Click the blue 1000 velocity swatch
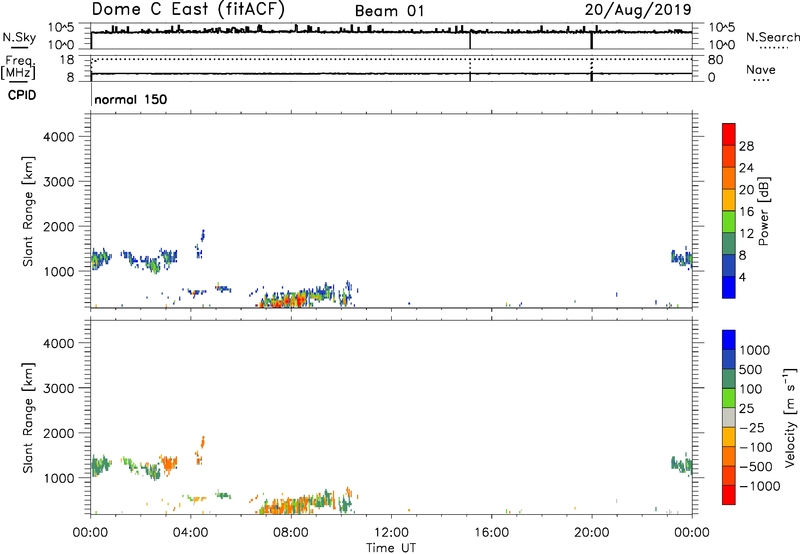The image size is (800, 554). (729, 340)
